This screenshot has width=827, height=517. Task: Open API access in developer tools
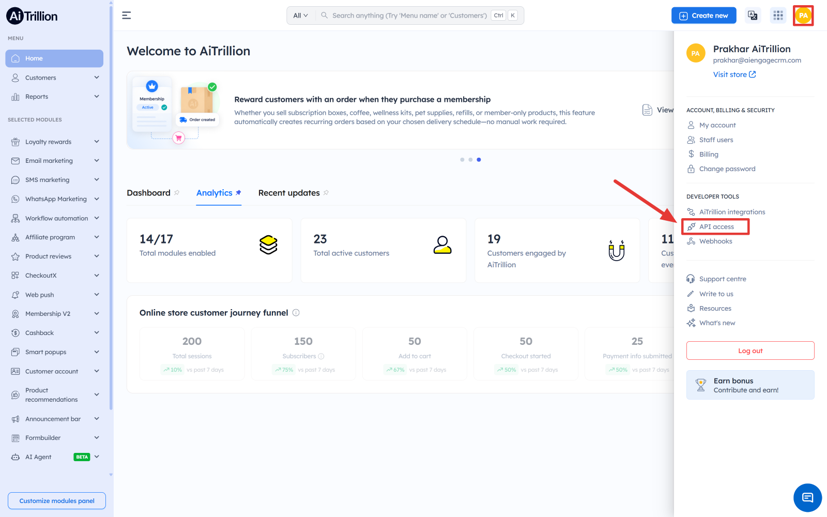point(716,226)
